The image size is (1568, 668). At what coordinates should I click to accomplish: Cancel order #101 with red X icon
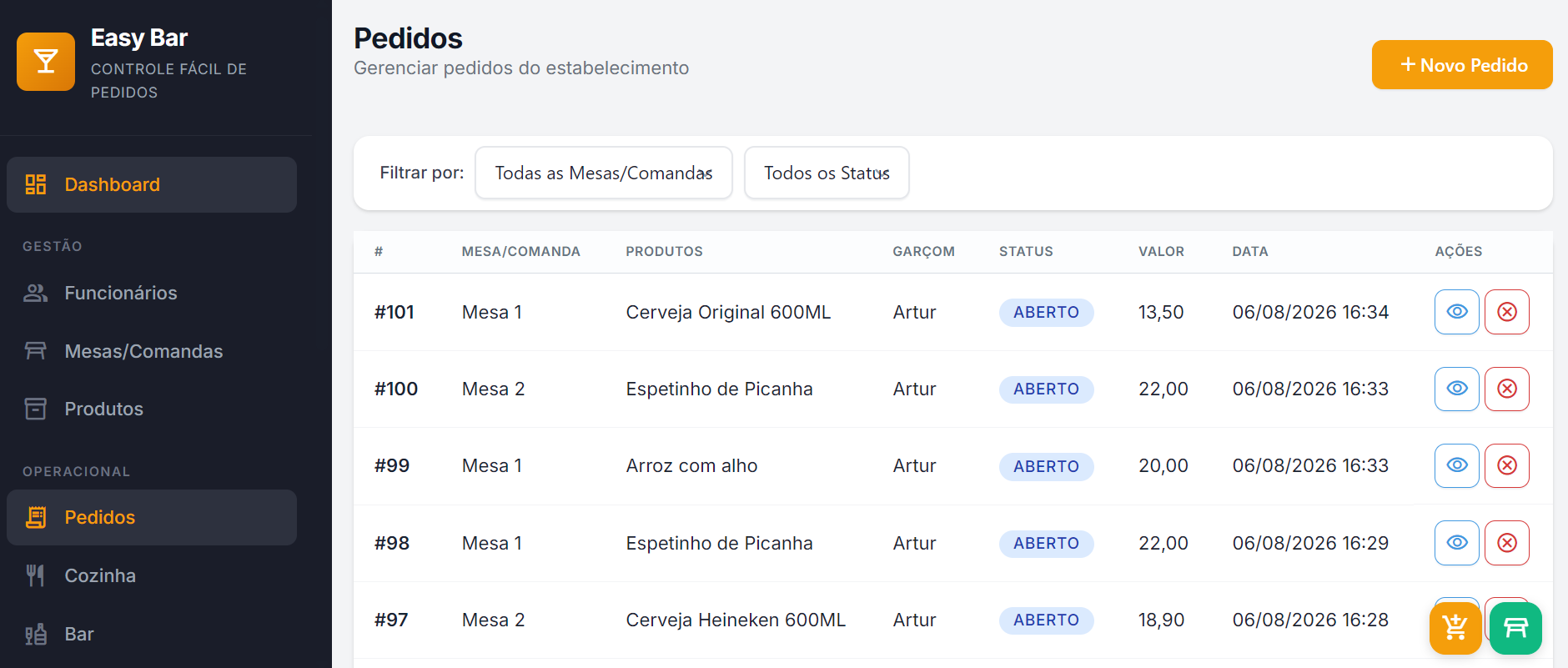(1507, 312)
